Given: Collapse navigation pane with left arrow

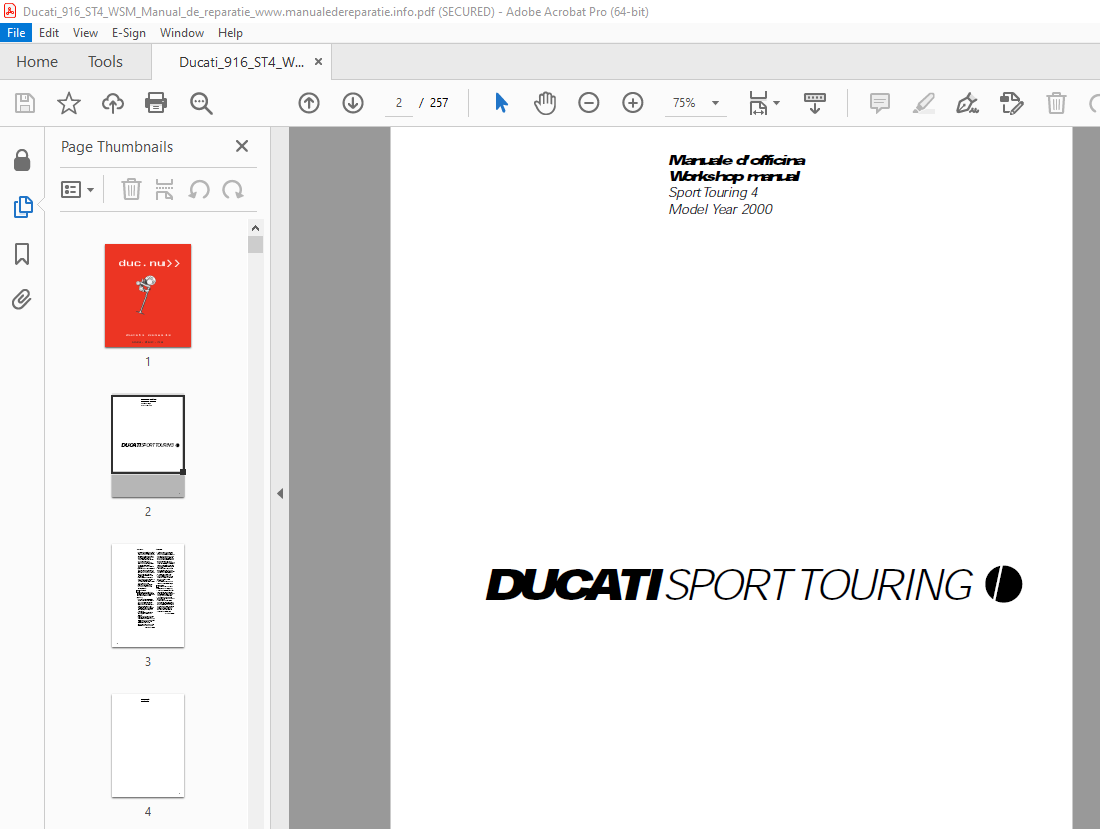Looking at the screenshot, I should 280,494.
